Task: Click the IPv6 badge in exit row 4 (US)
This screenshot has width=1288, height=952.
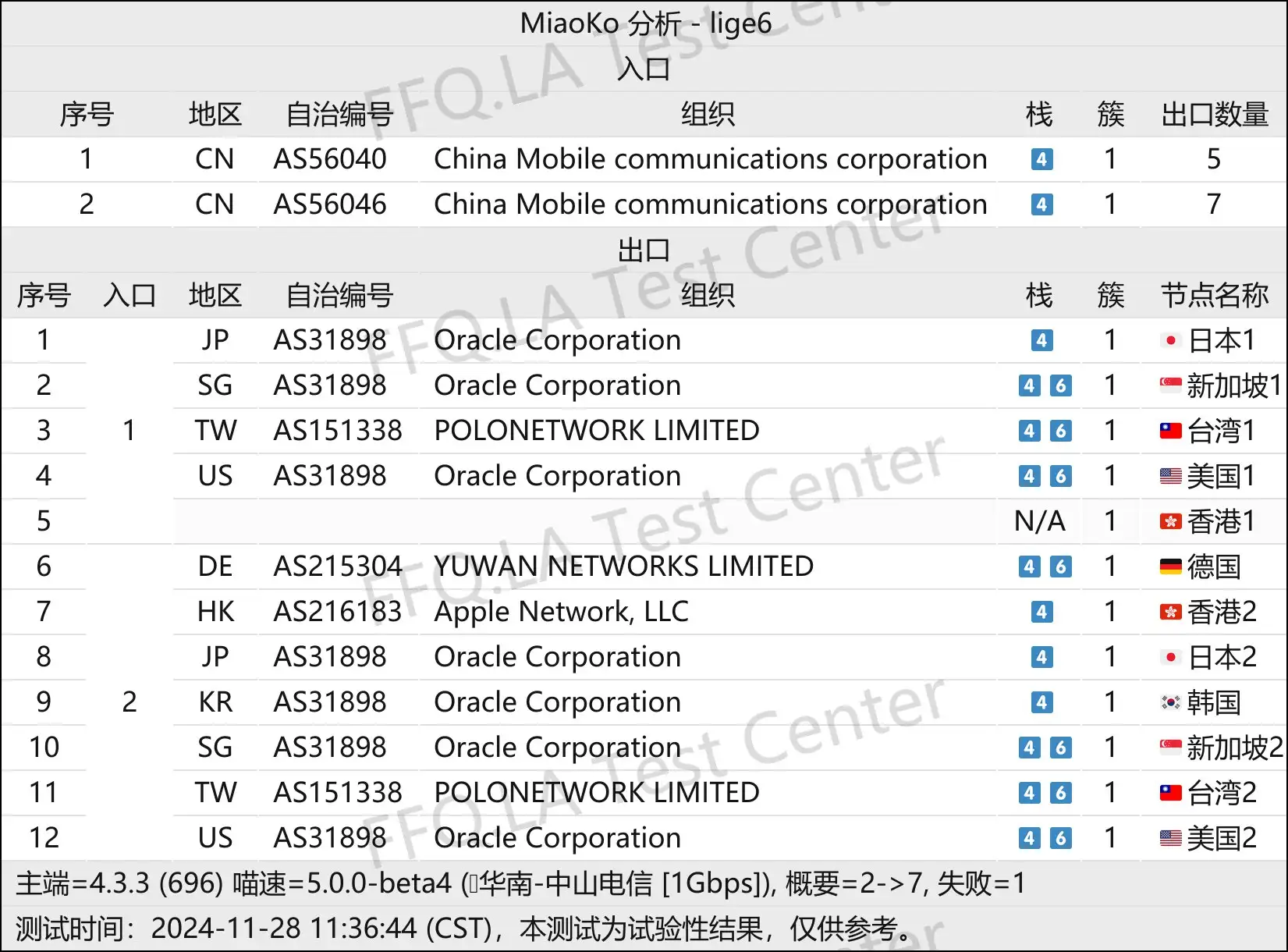Action: (1060, 476)
